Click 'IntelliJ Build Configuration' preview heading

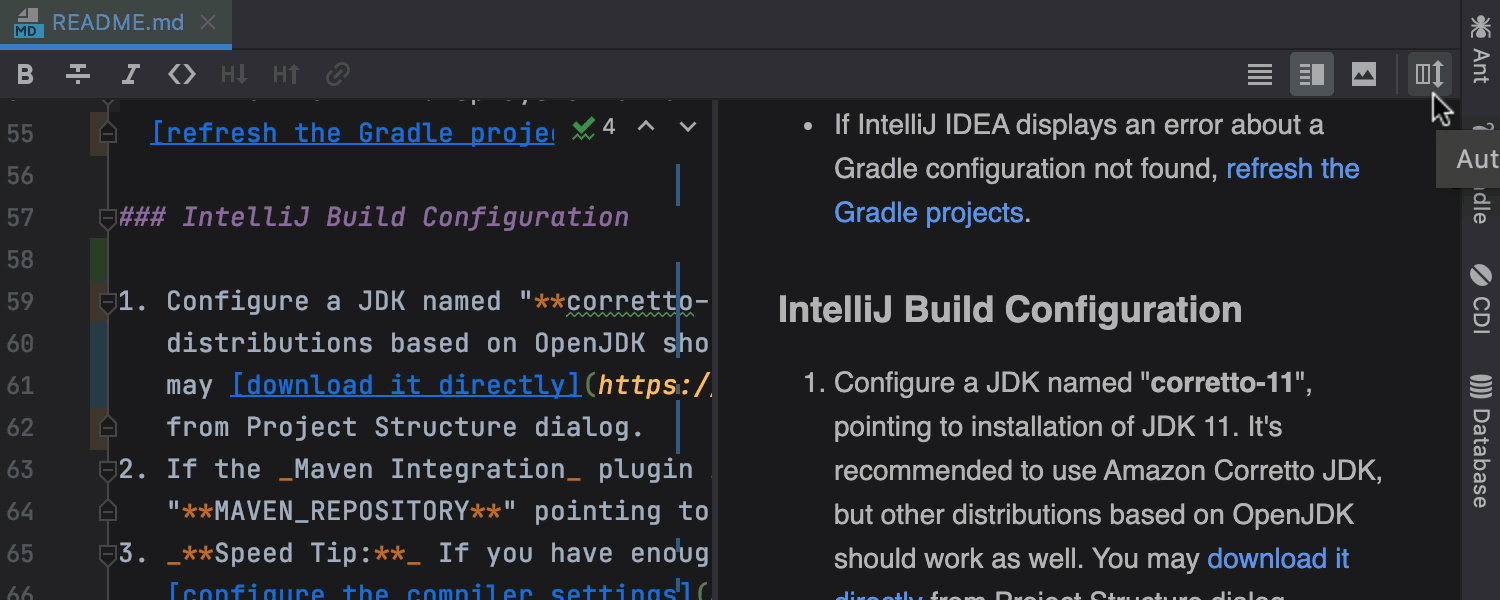pos(1010,310)
